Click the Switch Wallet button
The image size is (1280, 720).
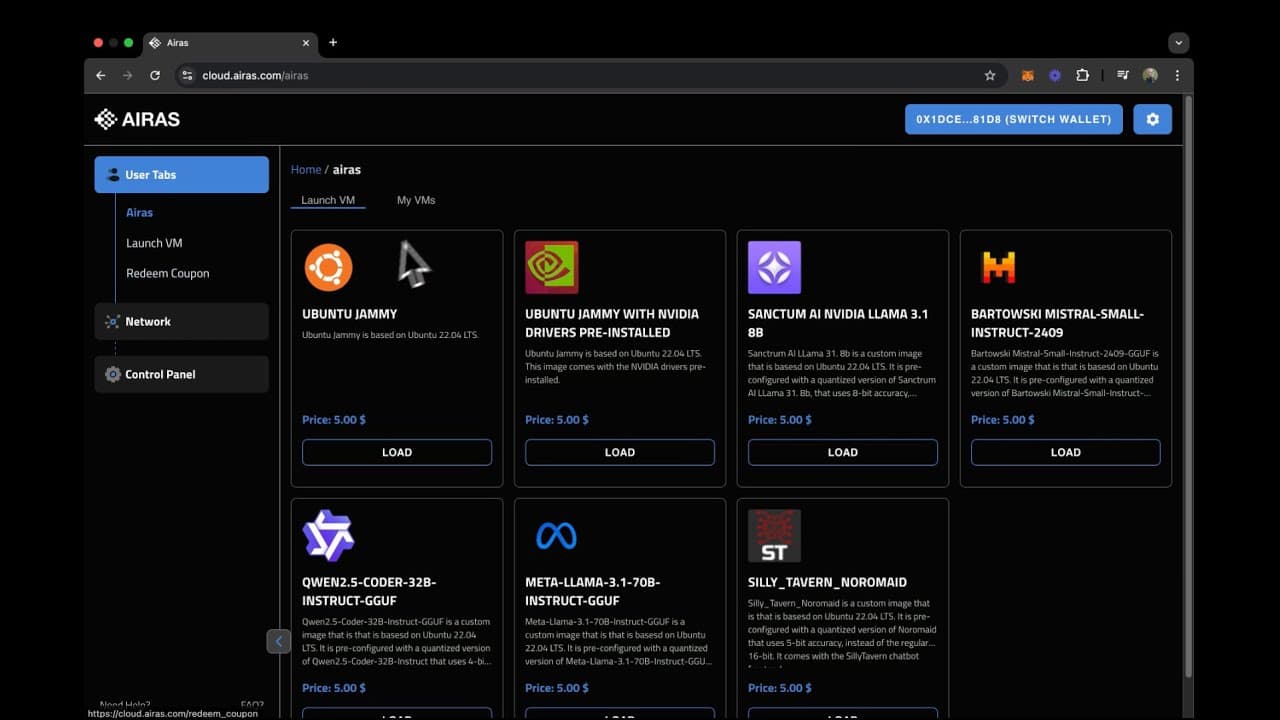(1014, 119)
